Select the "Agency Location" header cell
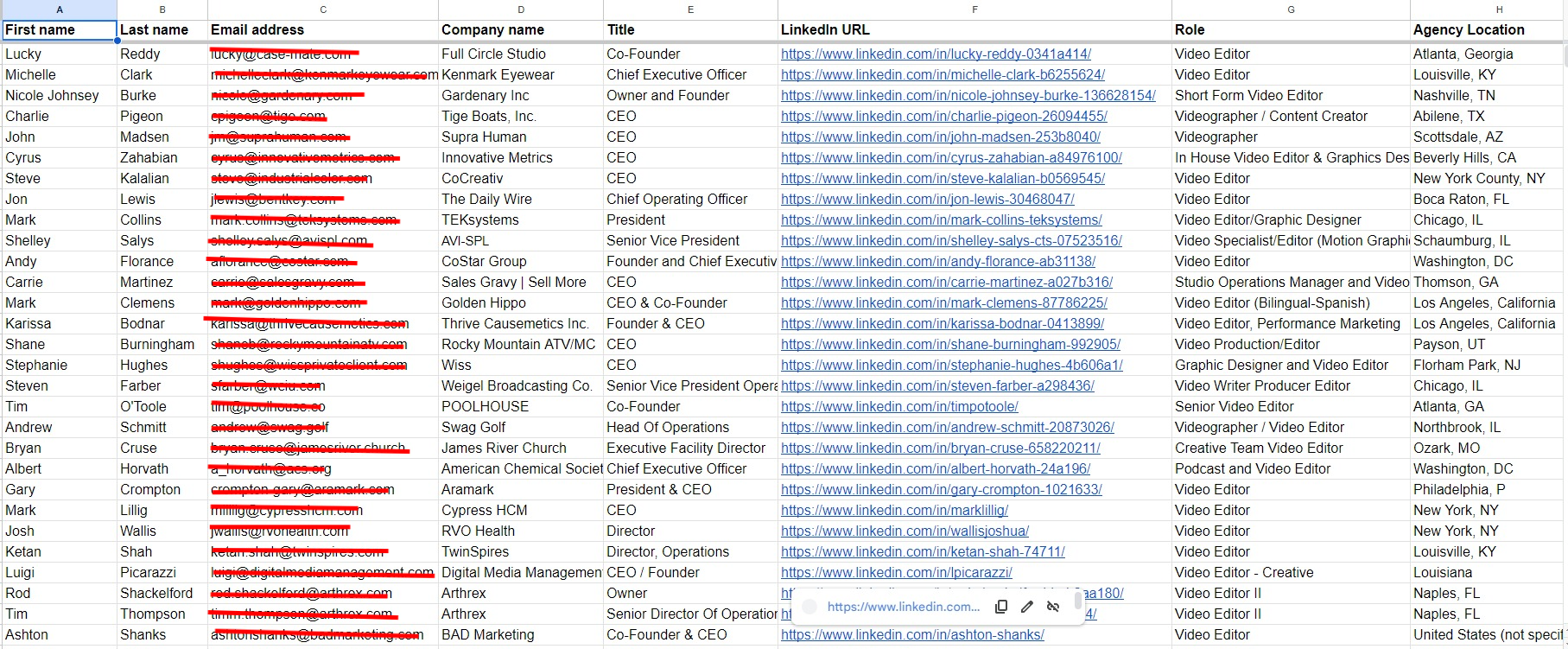The width and height of the screenshot is (1568, 649). tap(1487, 30)
